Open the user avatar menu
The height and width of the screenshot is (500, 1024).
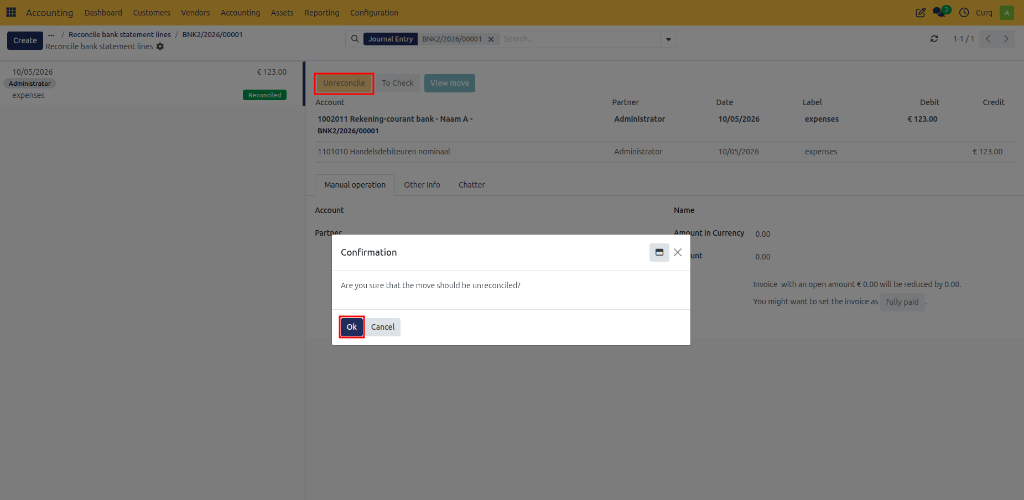click(x=1006, y=12)
